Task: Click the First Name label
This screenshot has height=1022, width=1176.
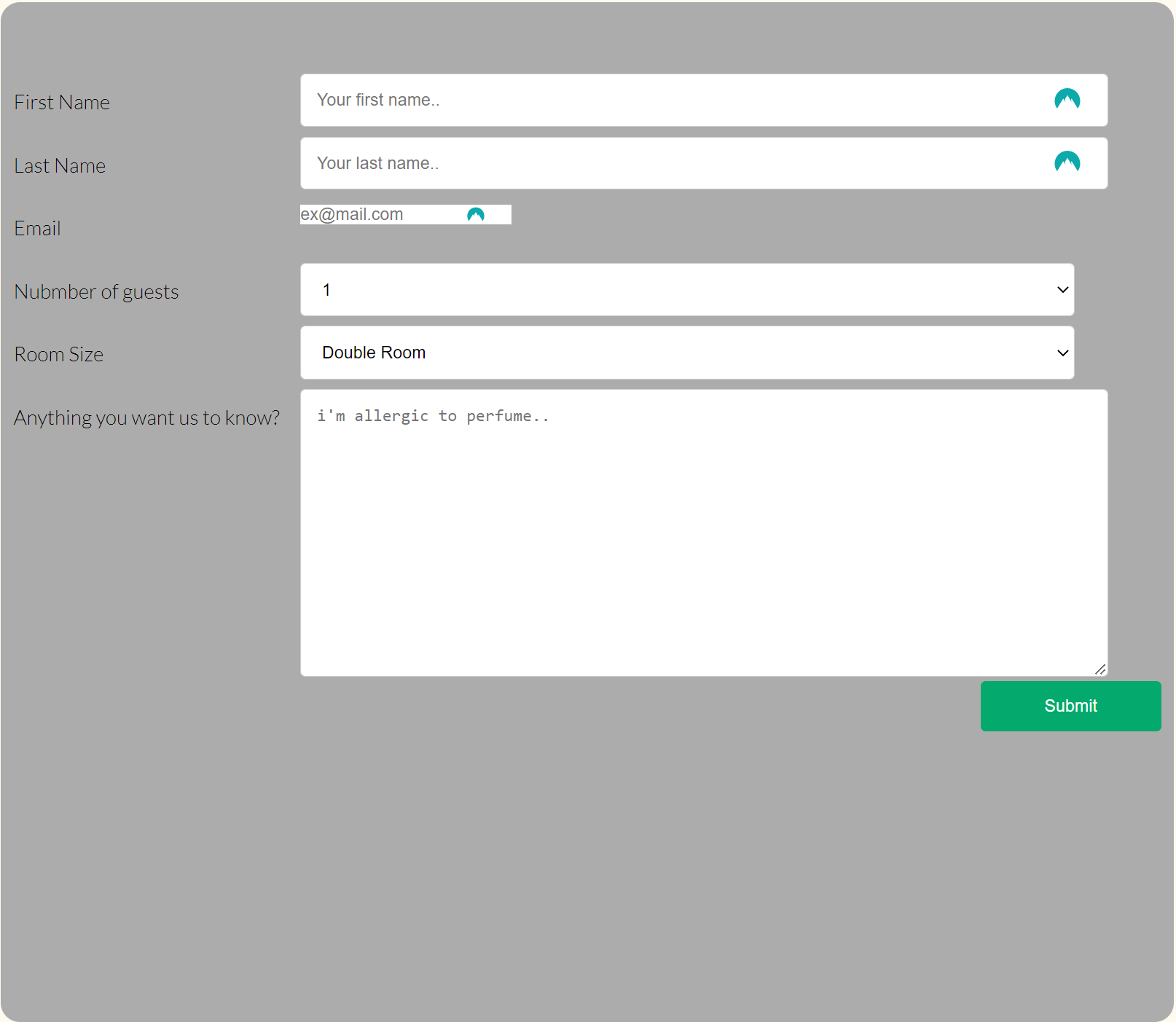Action: pos(62,102)
